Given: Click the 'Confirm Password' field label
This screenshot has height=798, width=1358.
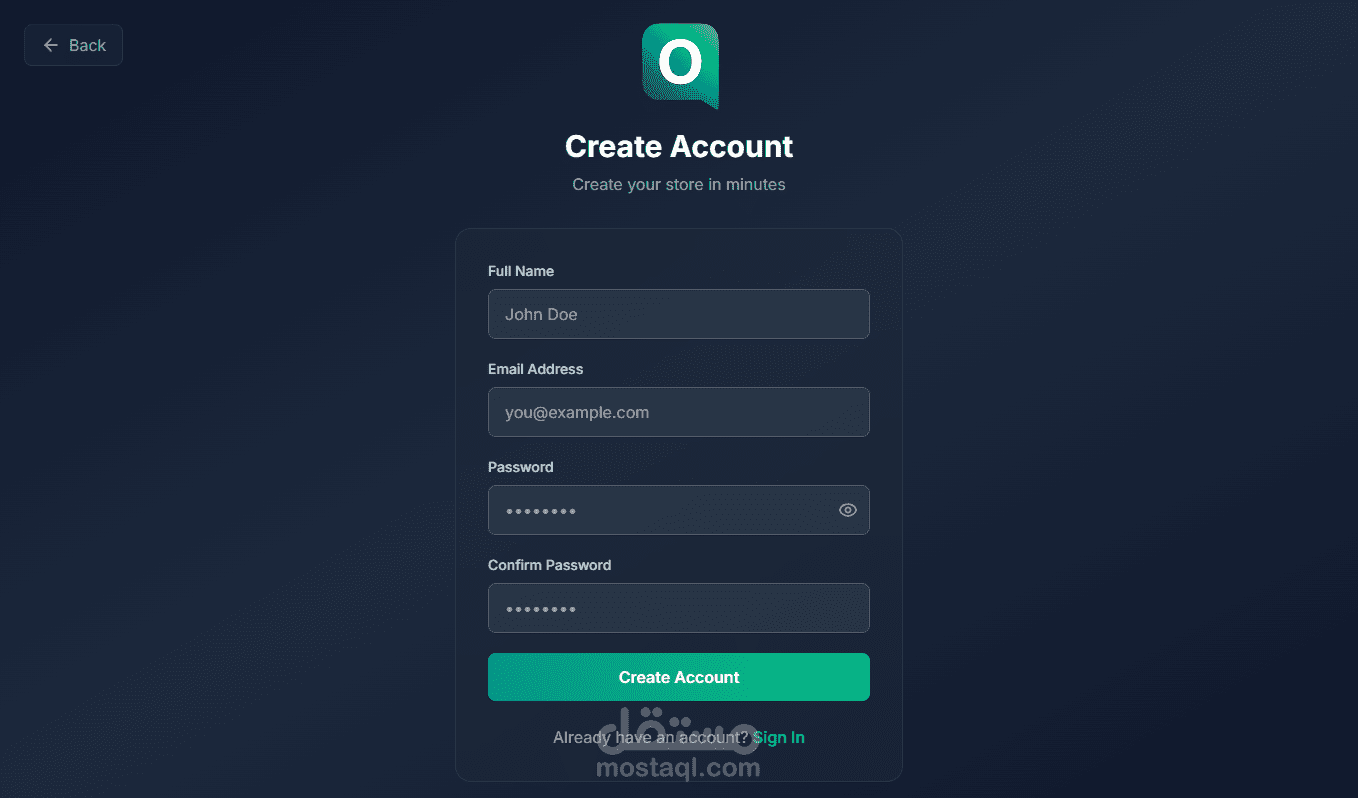Looking at the screenshot, I should [x=549, y=565].
